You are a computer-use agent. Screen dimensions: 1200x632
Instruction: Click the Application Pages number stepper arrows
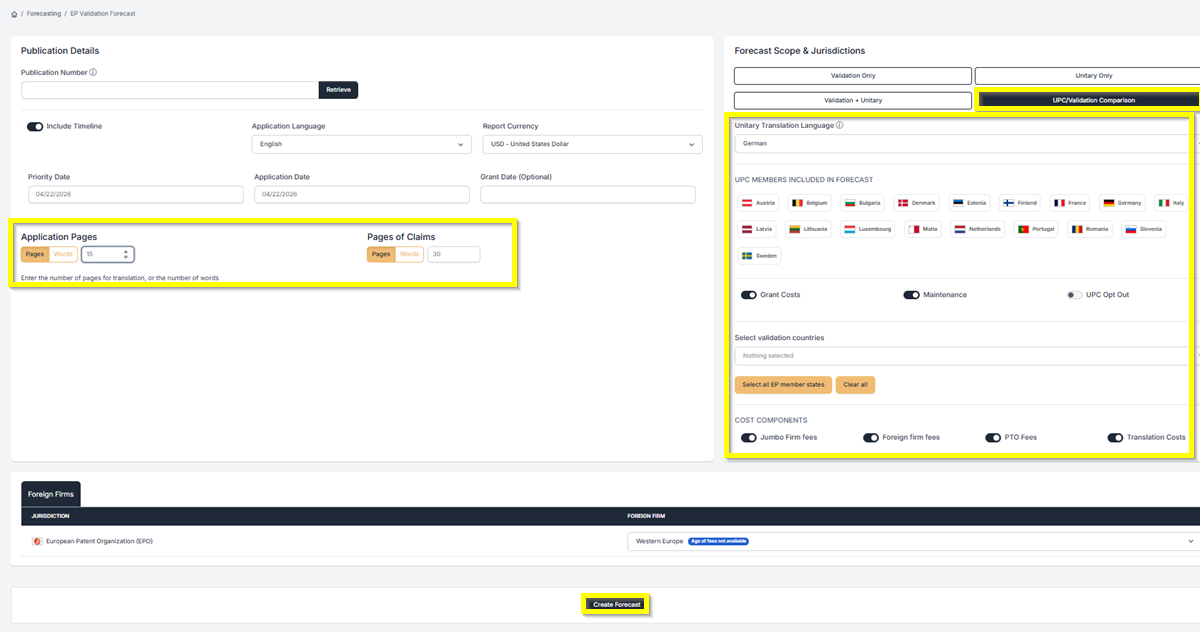pyautogui.click(x=126, y=254)
